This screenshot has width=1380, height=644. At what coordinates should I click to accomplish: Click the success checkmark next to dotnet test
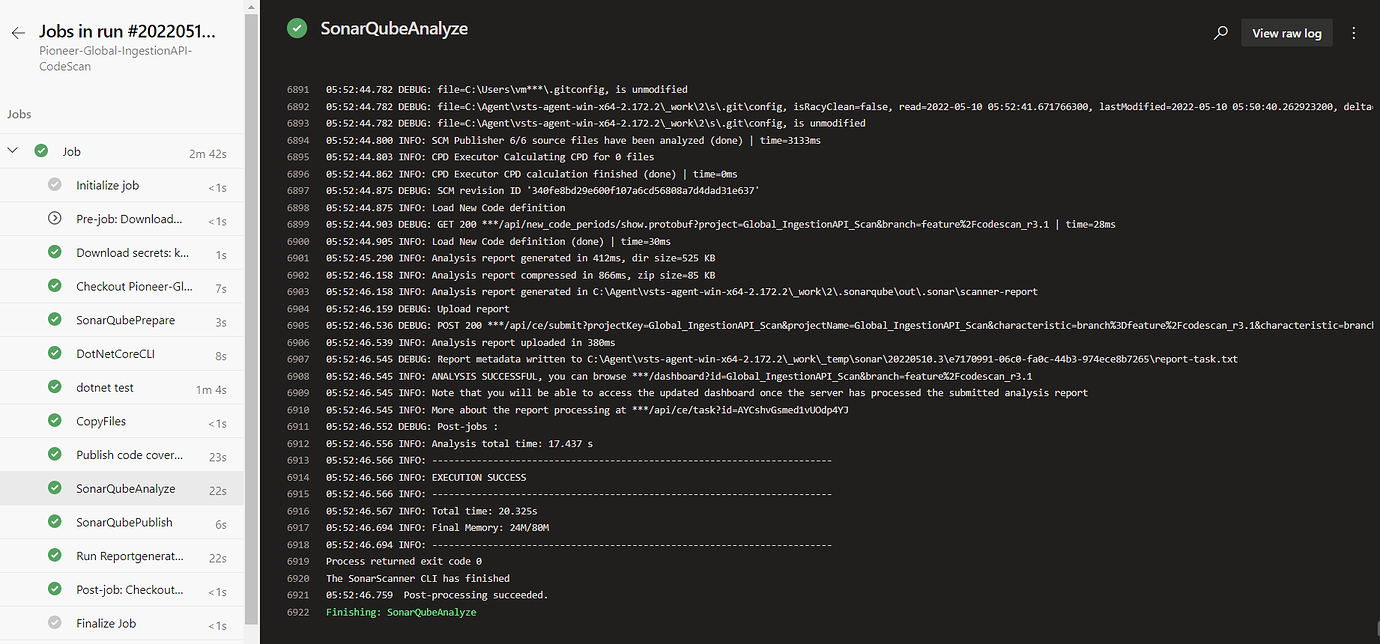55,387
